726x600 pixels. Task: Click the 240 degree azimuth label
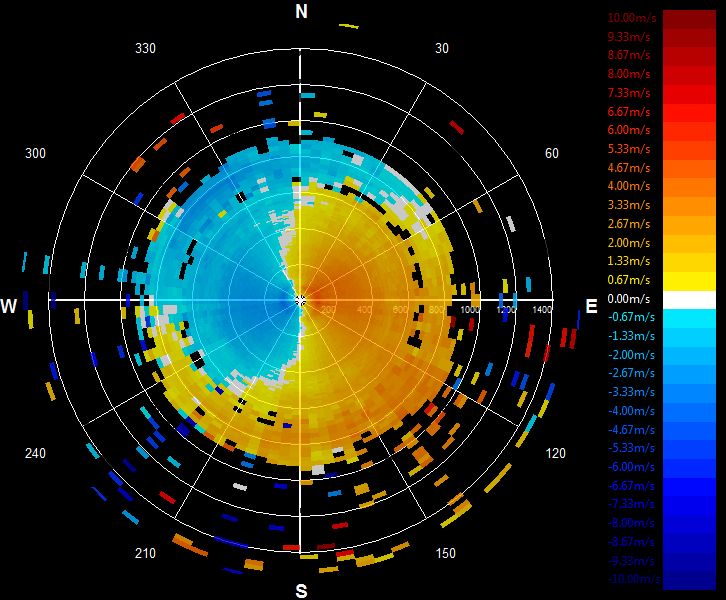(x=35, y=453)
